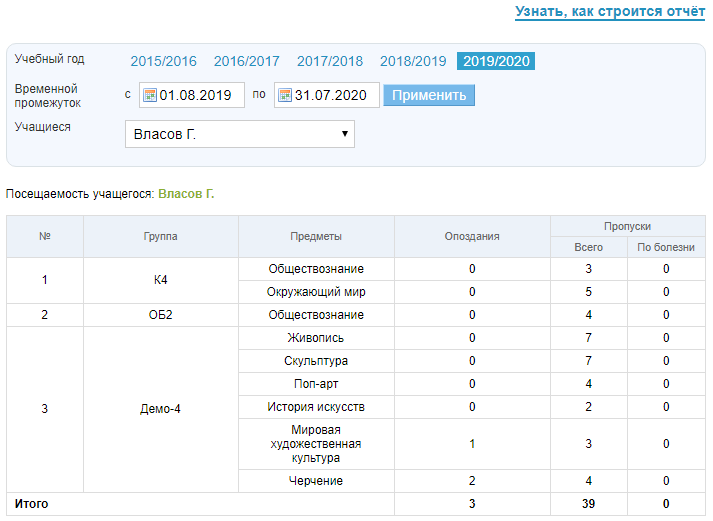Switch to 2017/2018 school year
The width and height of the screenshot is (713, 521).
[330, 61]
